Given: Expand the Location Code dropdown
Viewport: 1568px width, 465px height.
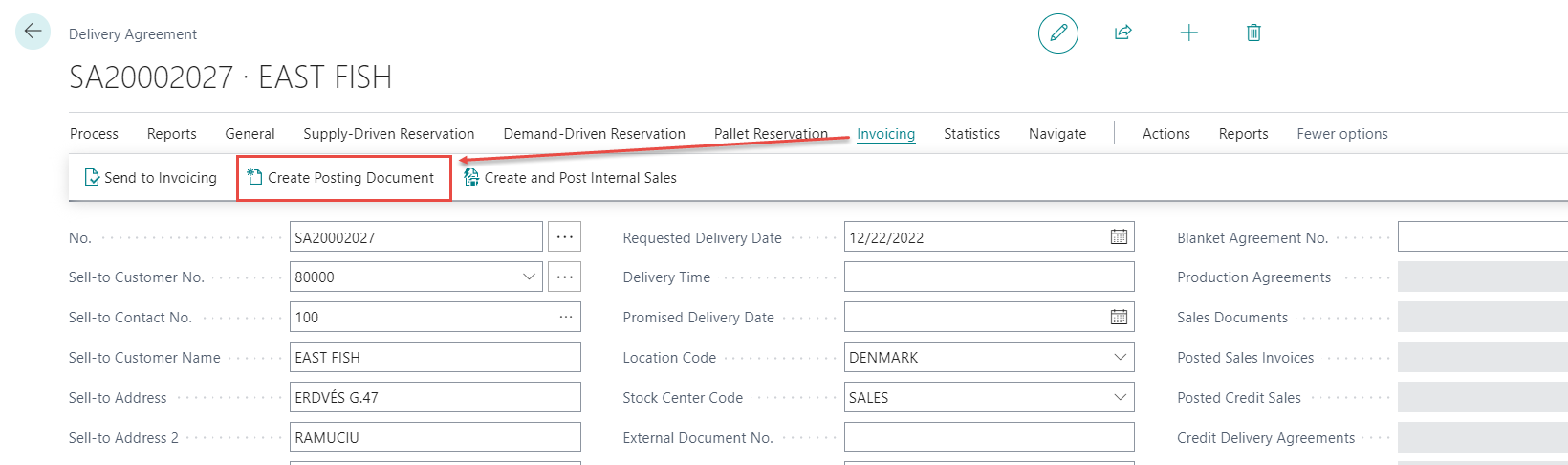Looking at the screenshot, I should coord(1120,358).
